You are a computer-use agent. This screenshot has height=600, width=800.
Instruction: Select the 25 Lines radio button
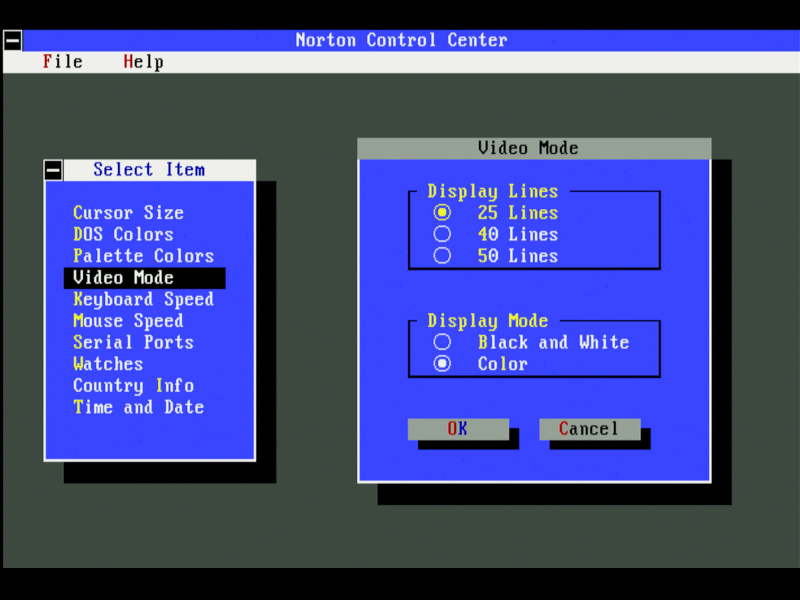point(442,212)
